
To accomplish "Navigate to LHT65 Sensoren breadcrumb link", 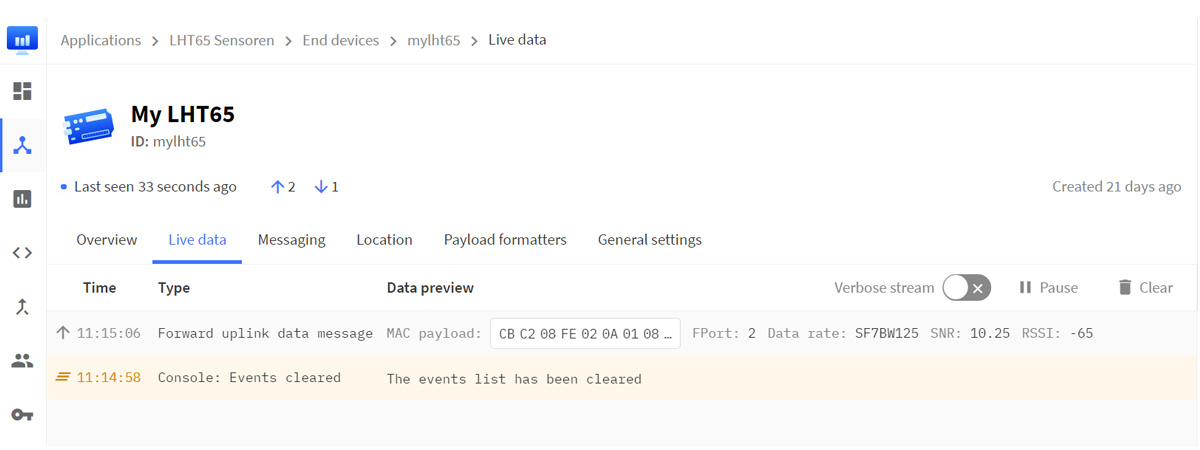I will tap(222, 40).
